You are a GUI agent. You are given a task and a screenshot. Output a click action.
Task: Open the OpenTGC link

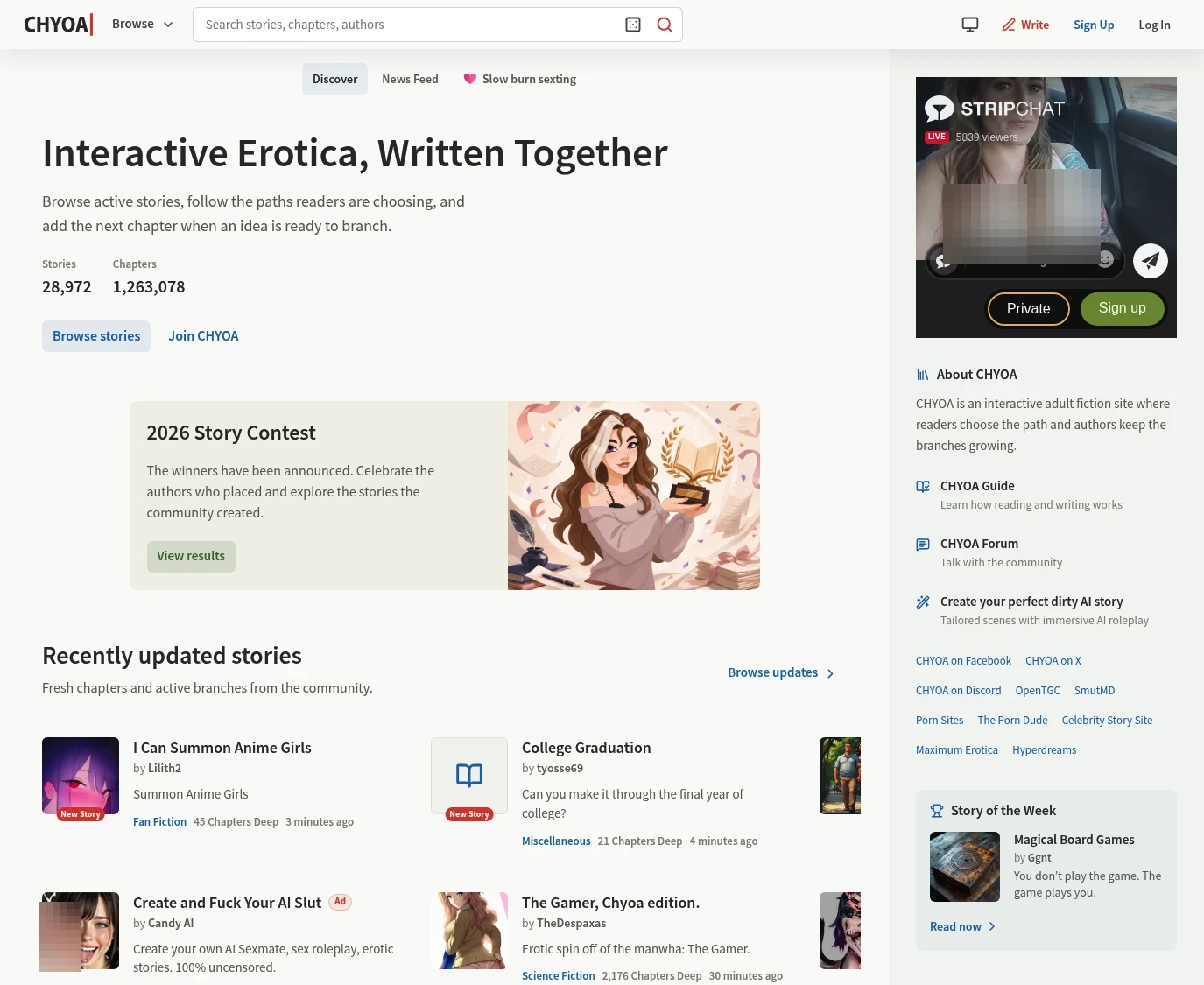[x=1038, y=691]
